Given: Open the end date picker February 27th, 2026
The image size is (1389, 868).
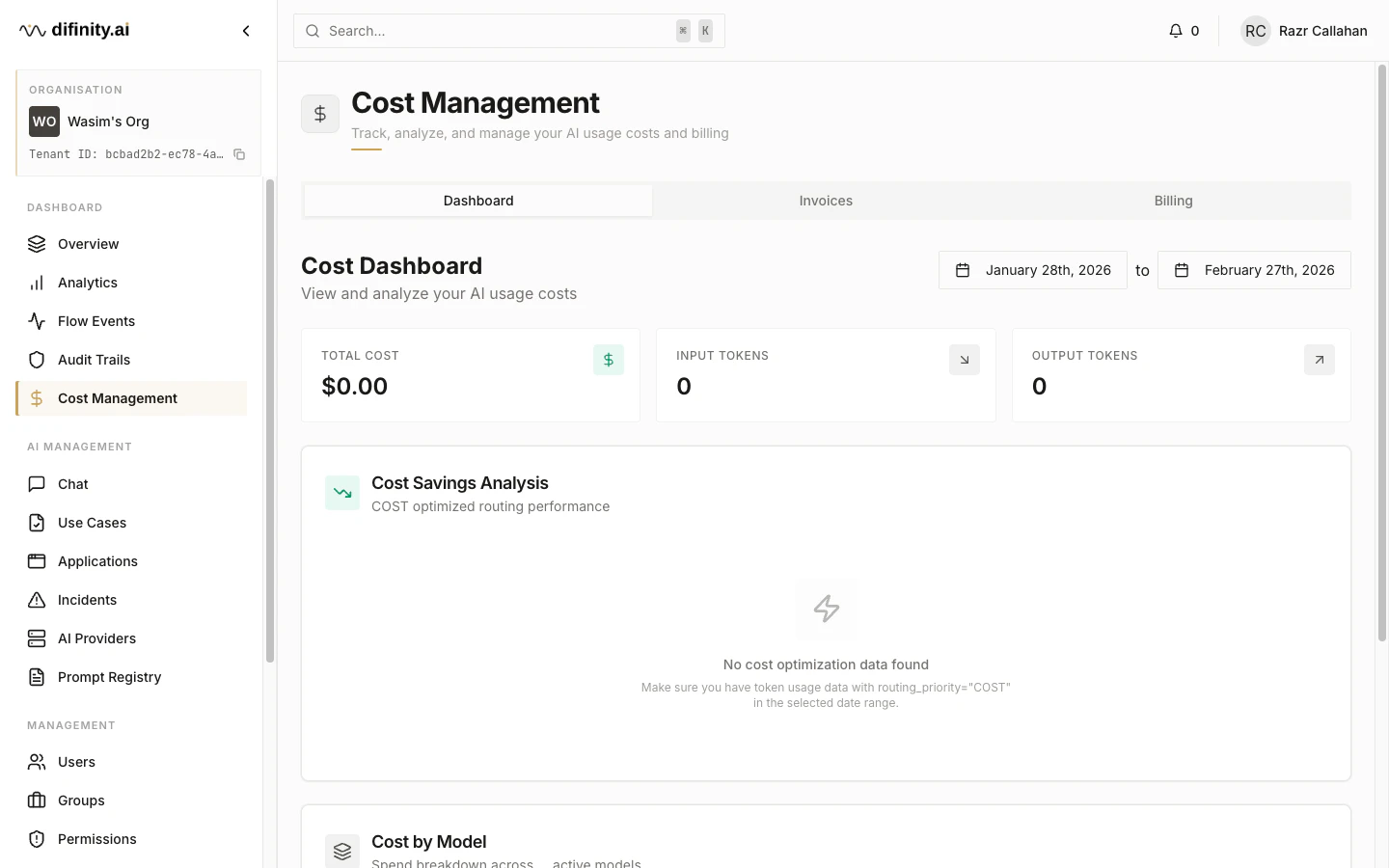Looking at the screenshot, I should pos(1254,270).
